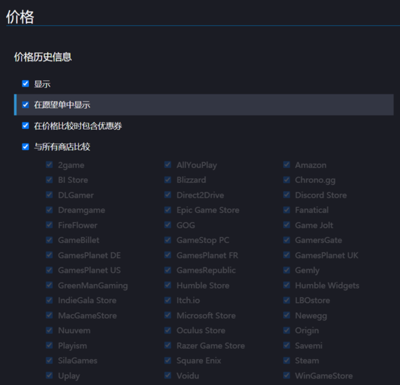Toggle the Newegg checkbox
This screenshot has width=400, height=385.
click(287, 315)
